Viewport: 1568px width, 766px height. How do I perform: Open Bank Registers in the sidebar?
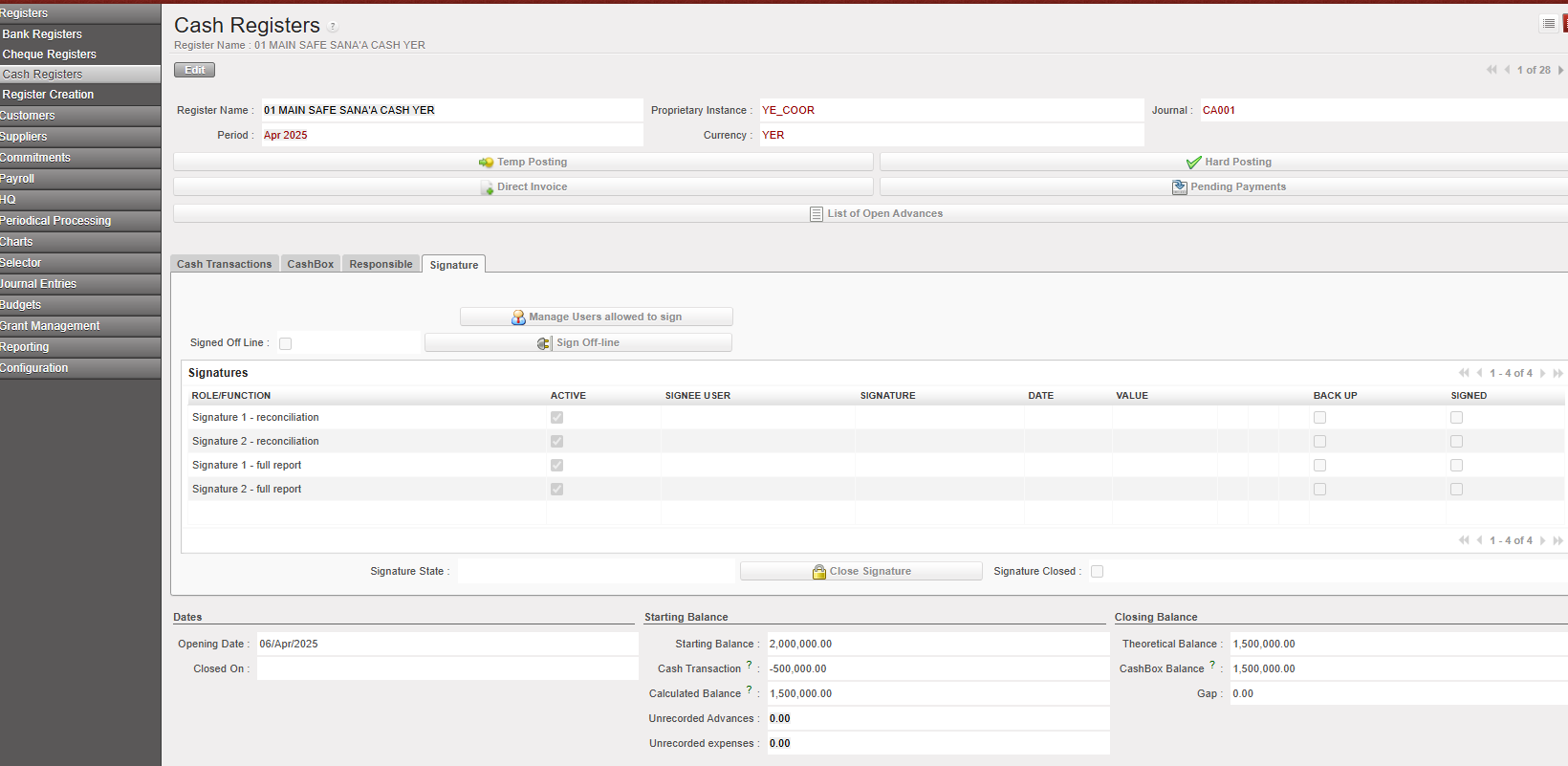42,34
